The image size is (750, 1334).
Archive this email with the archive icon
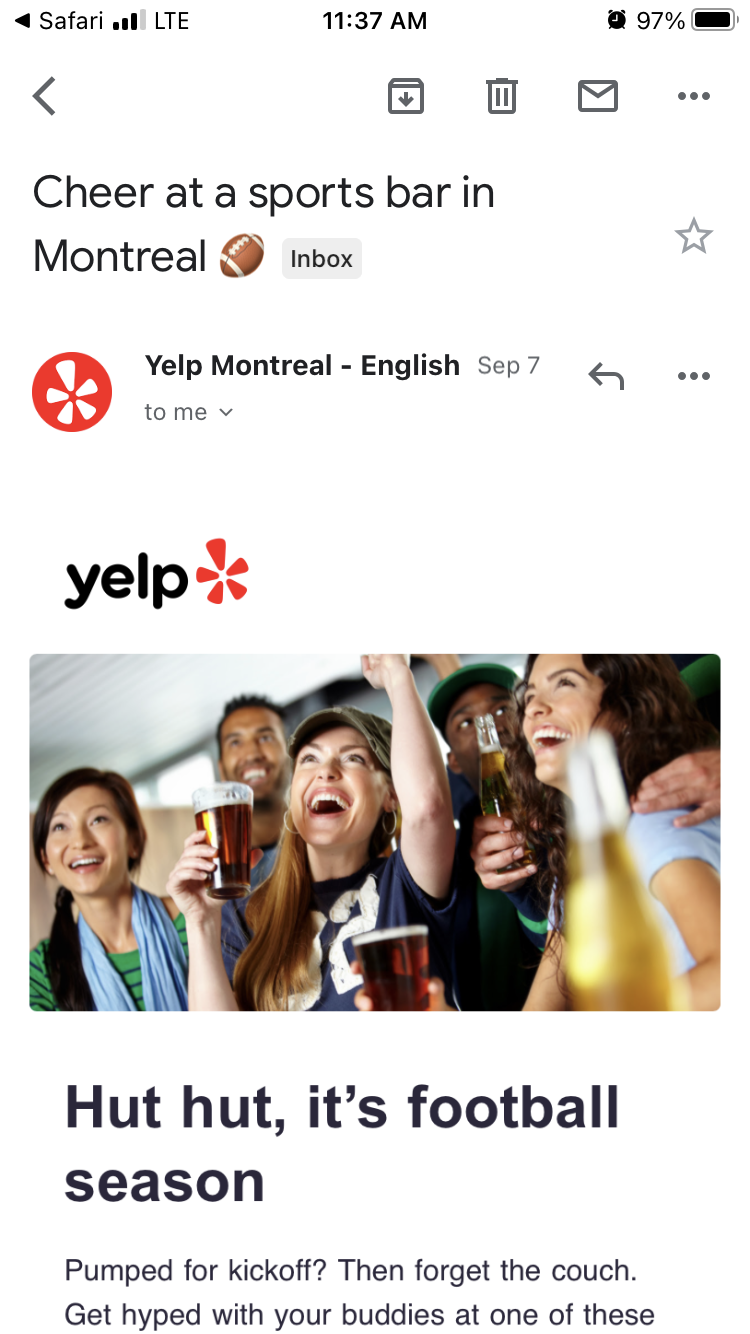coord(406,96)
